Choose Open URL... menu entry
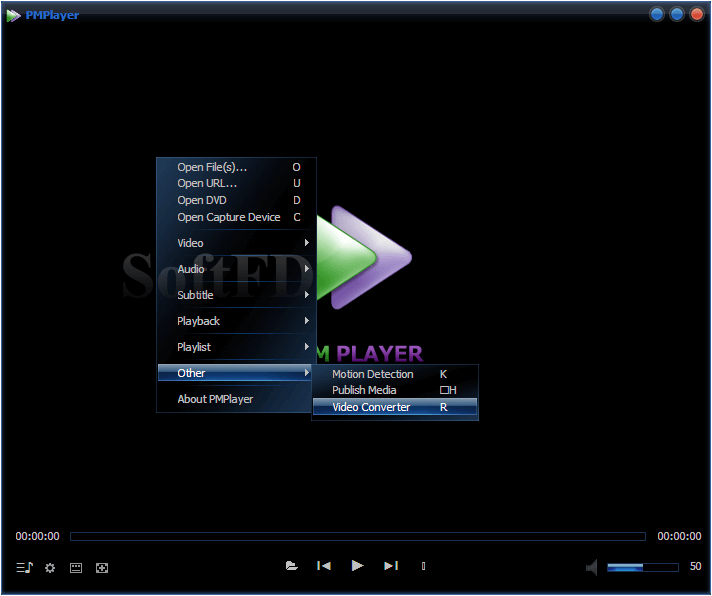Screen dimensions: 712x596 (x=236, y=183)
